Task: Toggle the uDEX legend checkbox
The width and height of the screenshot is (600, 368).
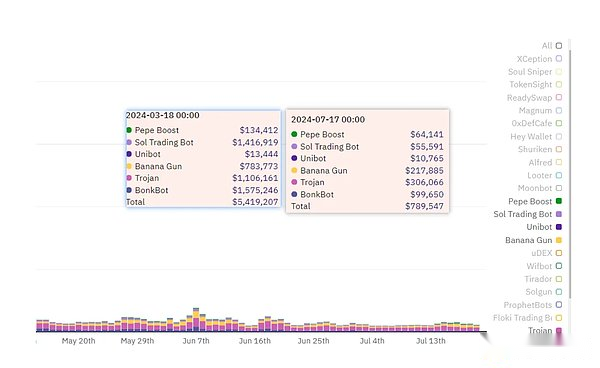Action: pyautogui.click(x=559, y=253)
